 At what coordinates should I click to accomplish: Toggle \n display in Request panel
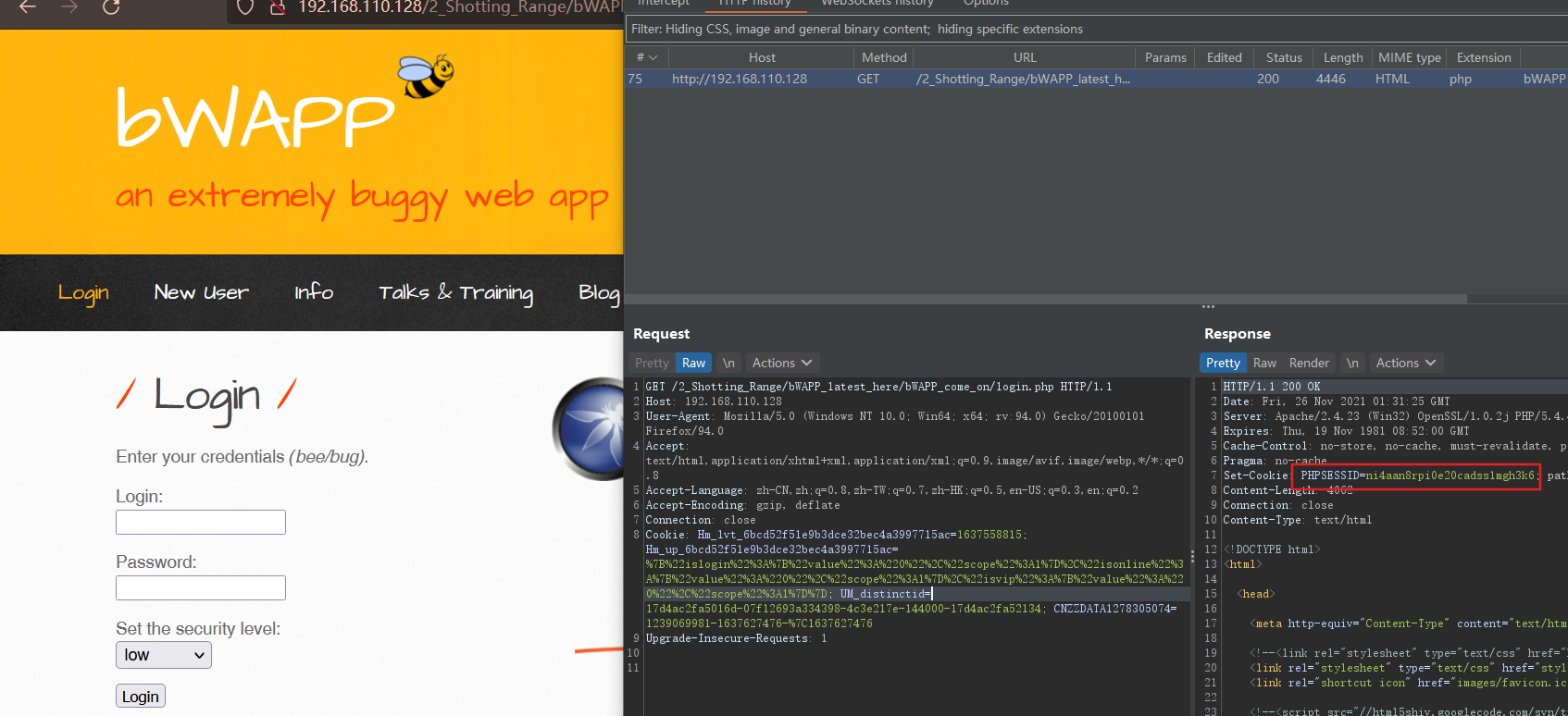point(728,363)
